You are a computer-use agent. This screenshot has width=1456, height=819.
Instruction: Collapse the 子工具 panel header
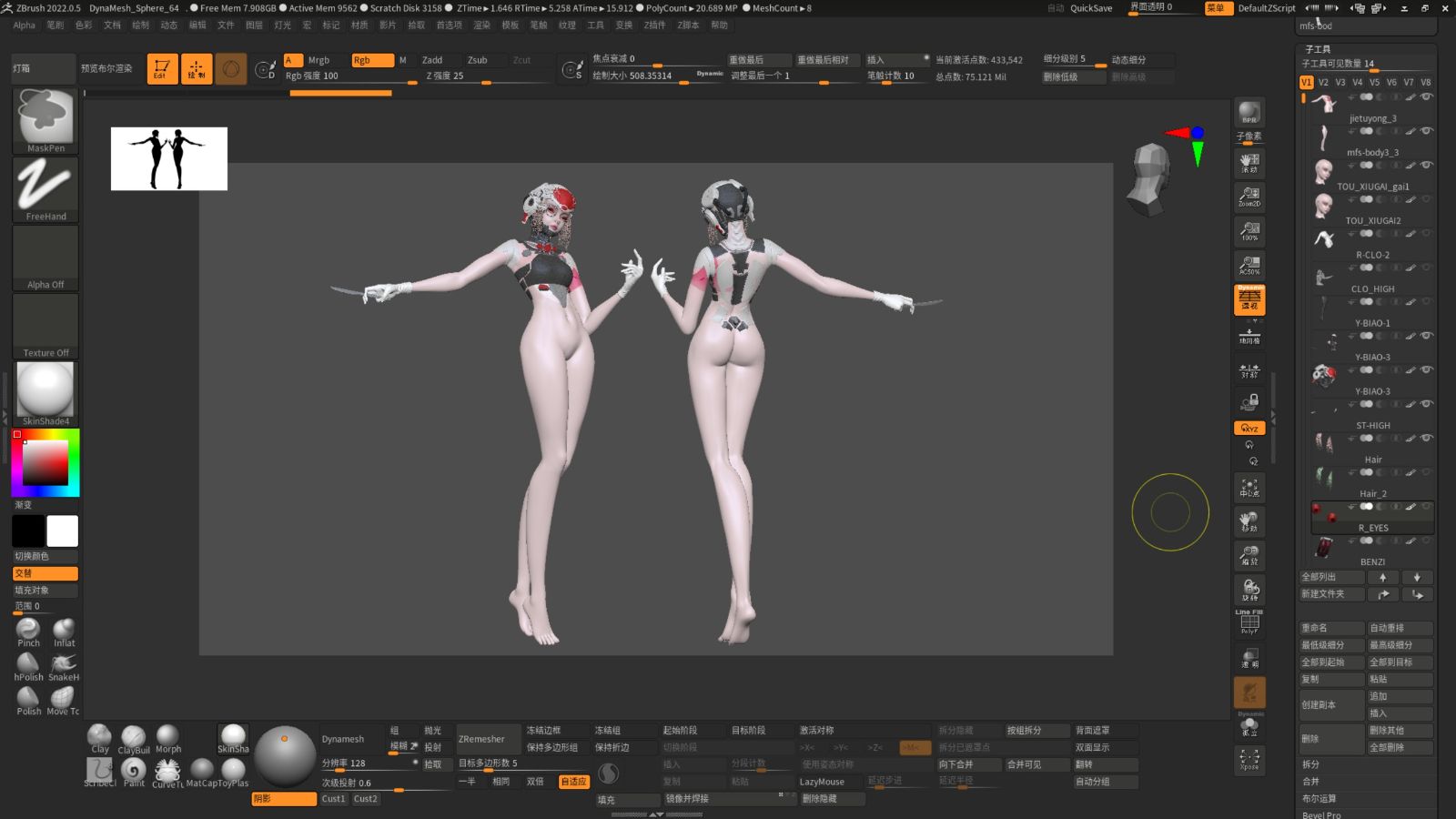click(1318, 49)
